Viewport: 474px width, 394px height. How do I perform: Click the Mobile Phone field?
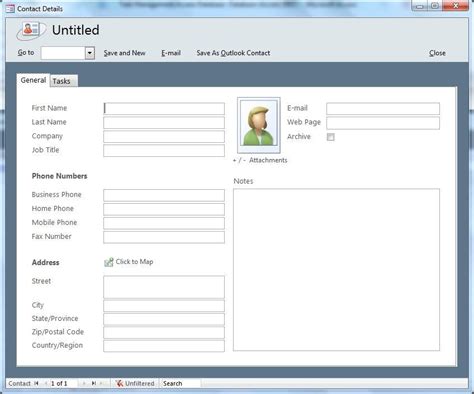(164, 223)
